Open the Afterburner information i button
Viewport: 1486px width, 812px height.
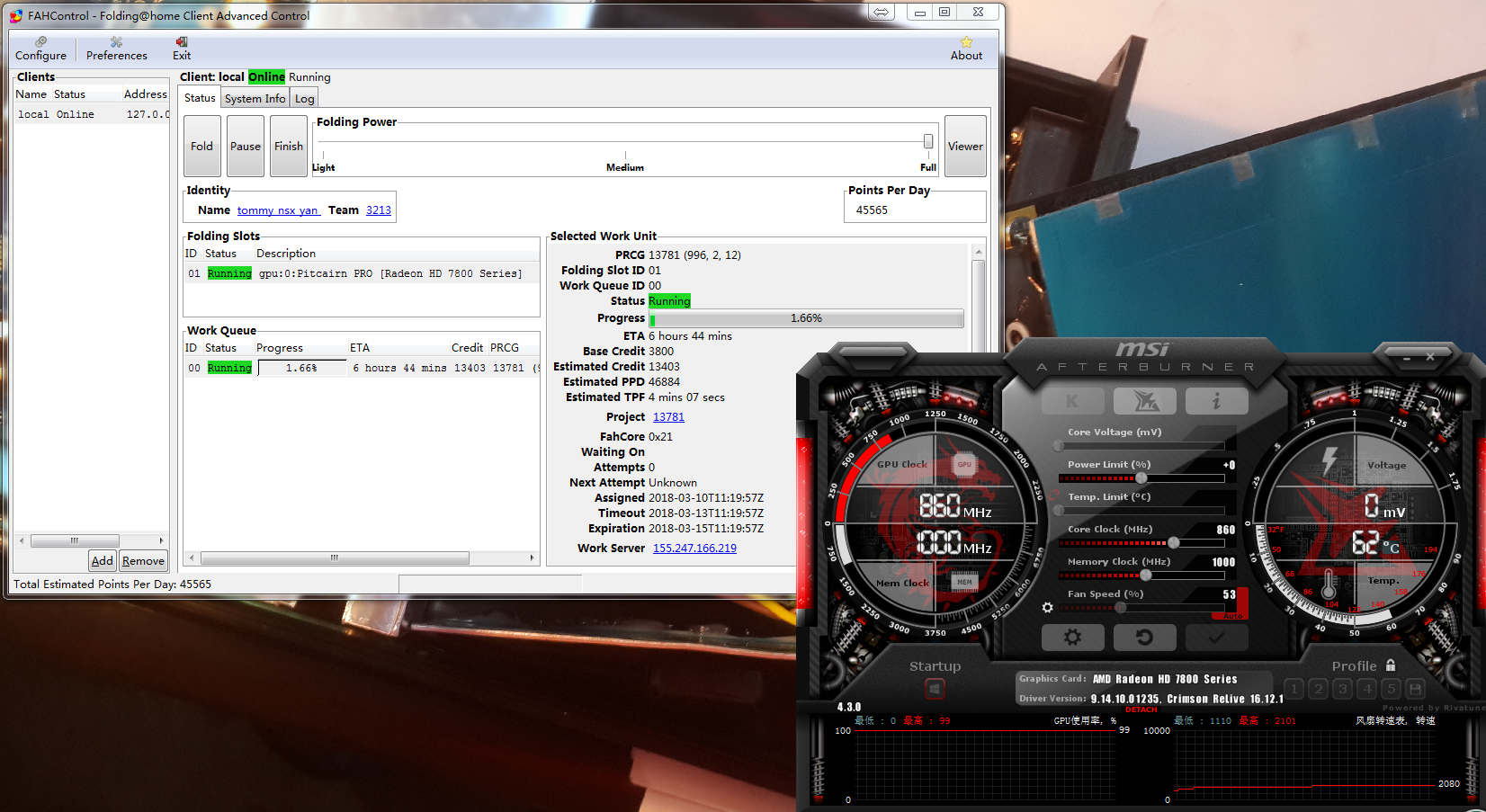click(1216, 401)
